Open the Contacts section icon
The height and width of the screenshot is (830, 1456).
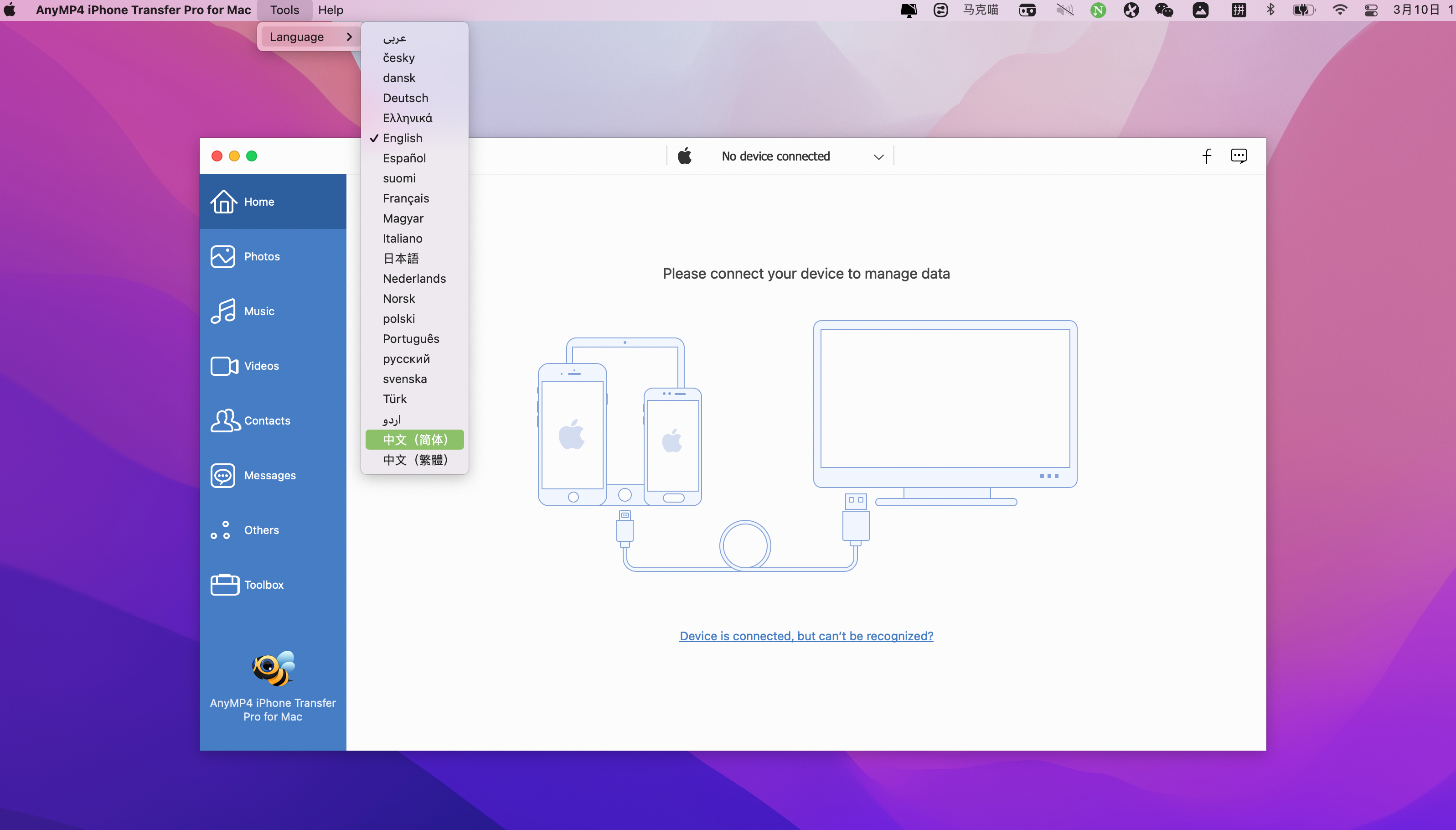click(225, 420)
